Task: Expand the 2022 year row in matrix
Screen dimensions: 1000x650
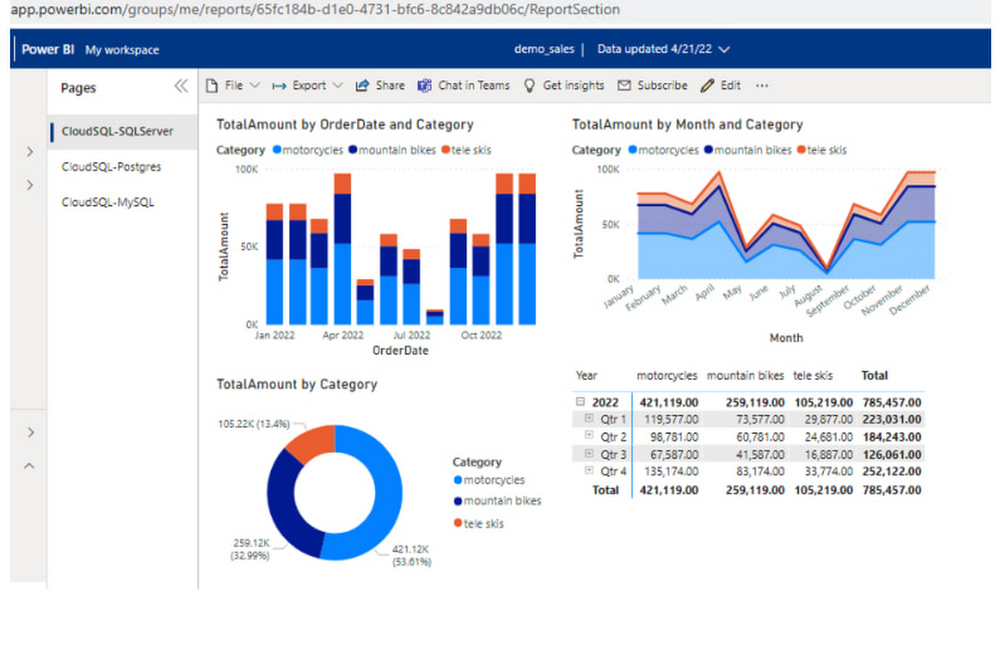Action: (x=579, y=401)
